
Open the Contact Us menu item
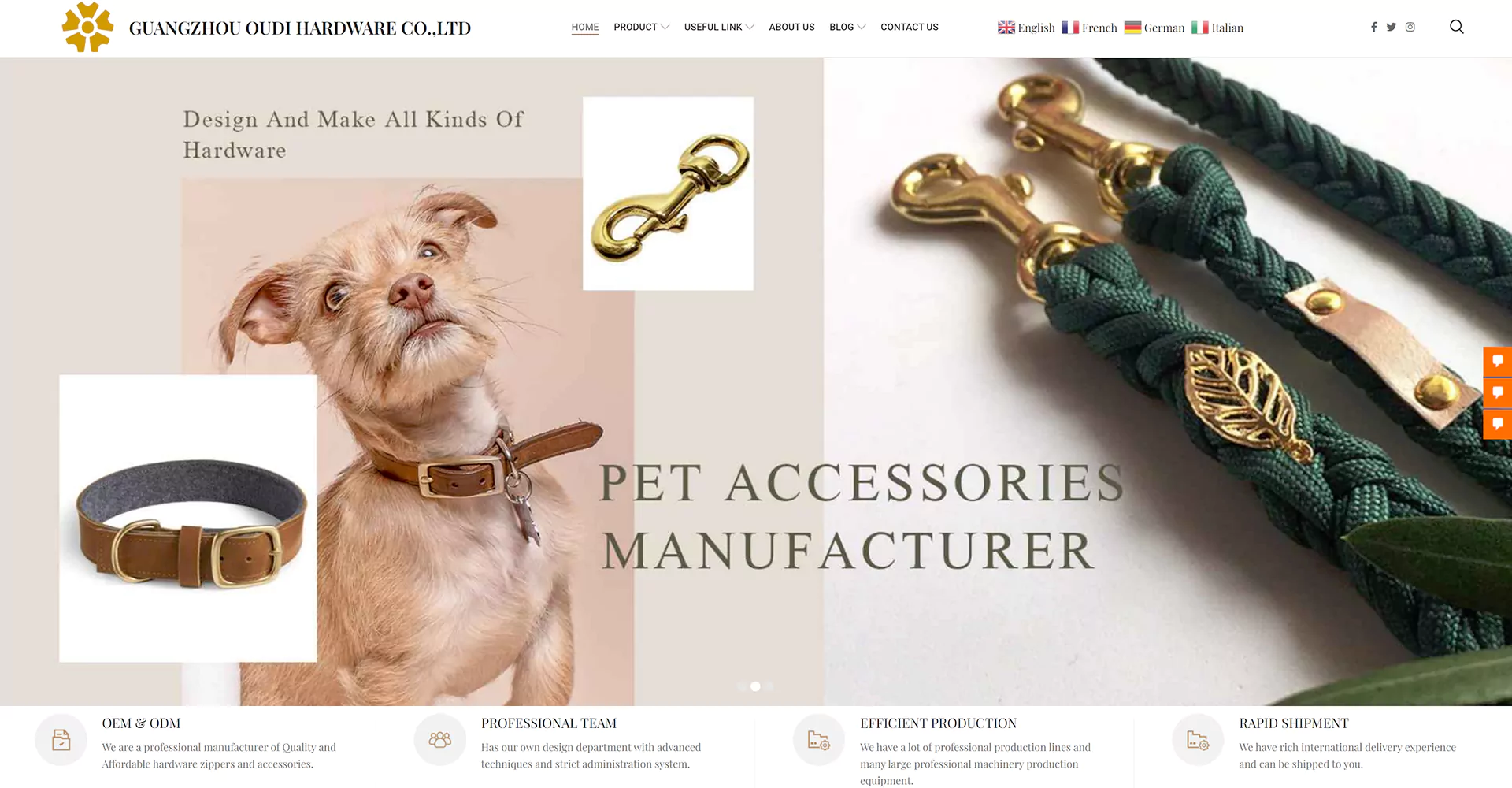click(910, 27)
